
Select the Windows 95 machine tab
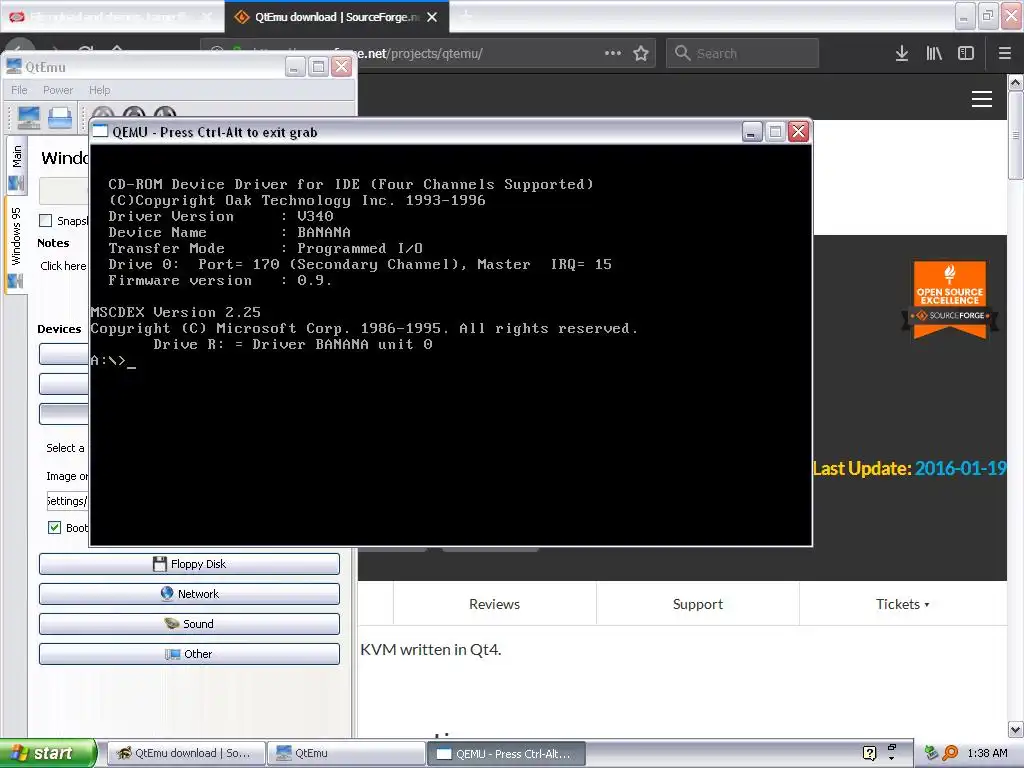(17, 246)
